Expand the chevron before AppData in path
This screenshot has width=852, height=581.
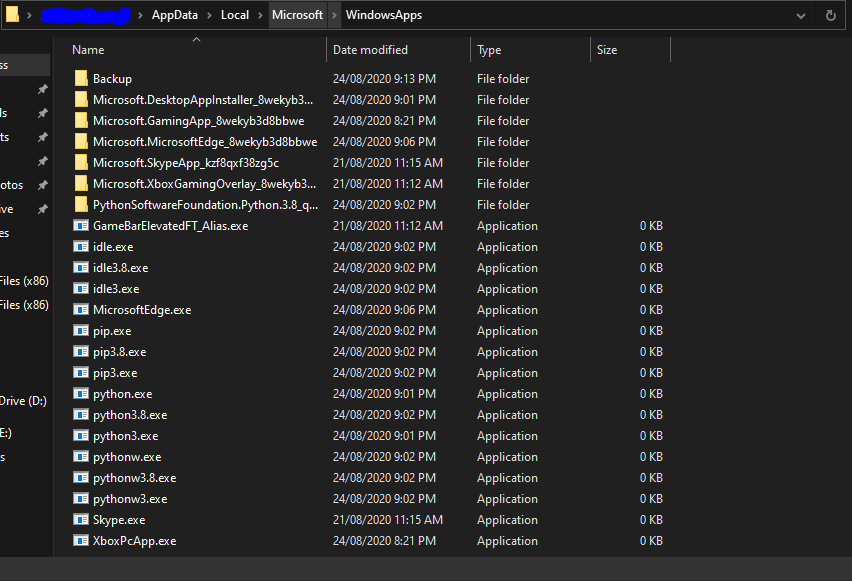(140, 15)
